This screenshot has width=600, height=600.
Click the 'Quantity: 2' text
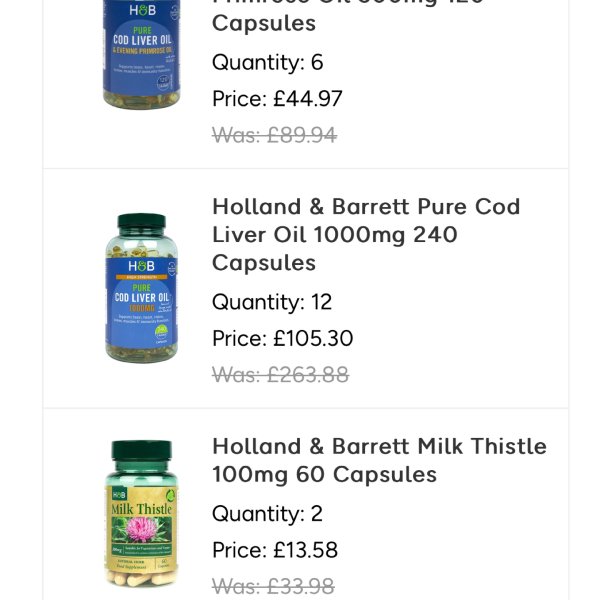click(267, 514)
